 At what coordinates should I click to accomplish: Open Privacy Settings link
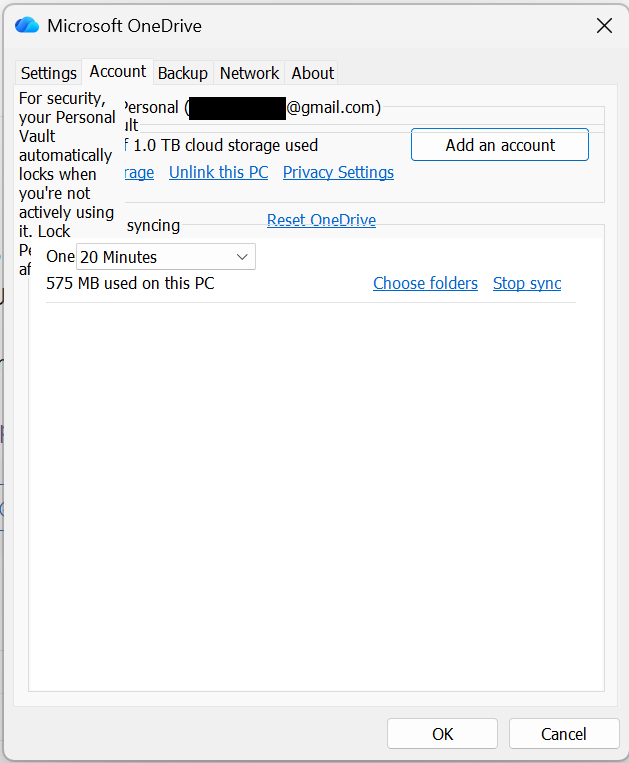(338, 172)
